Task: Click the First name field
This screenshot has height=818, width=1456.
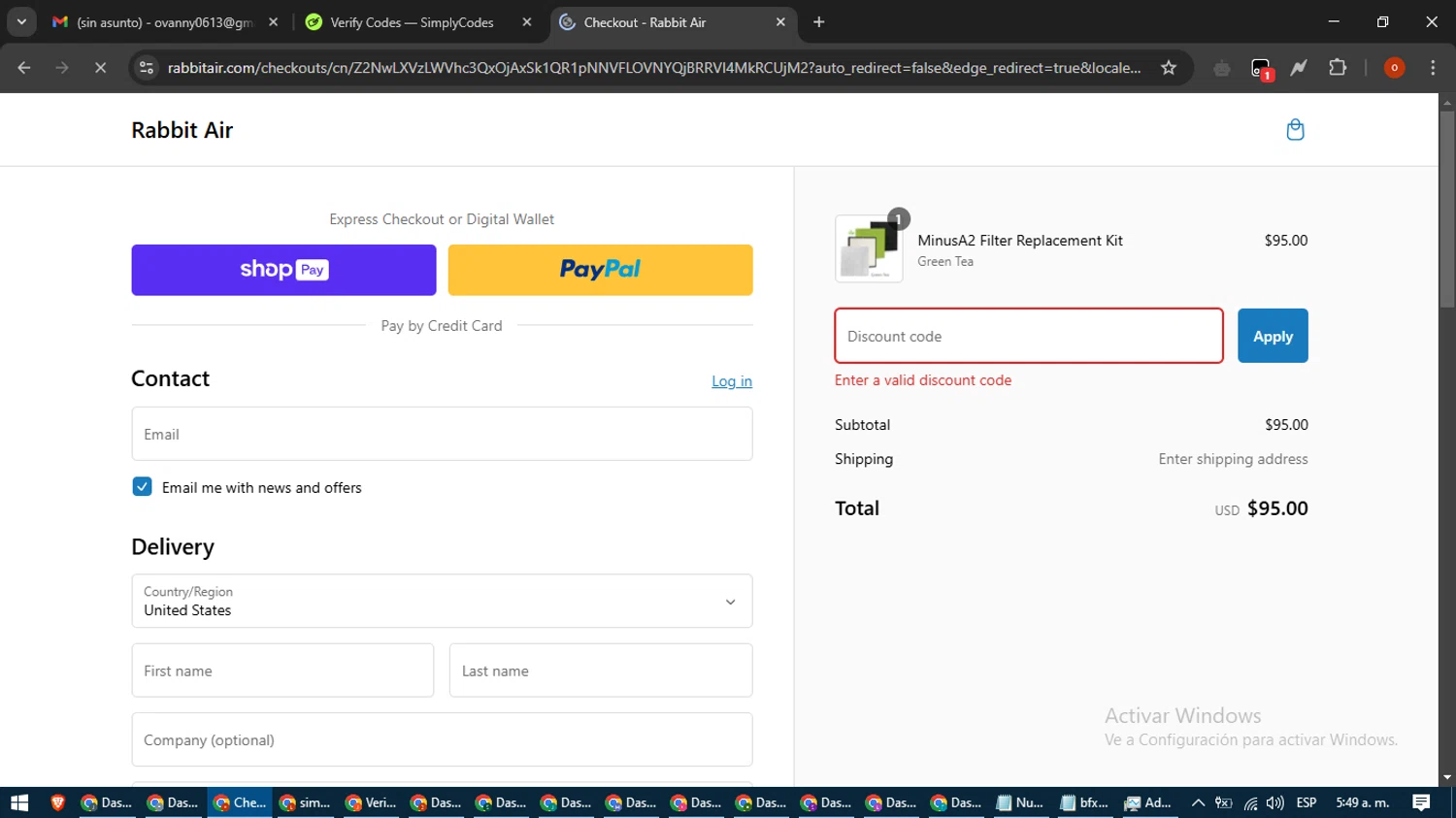Action: 282,671
